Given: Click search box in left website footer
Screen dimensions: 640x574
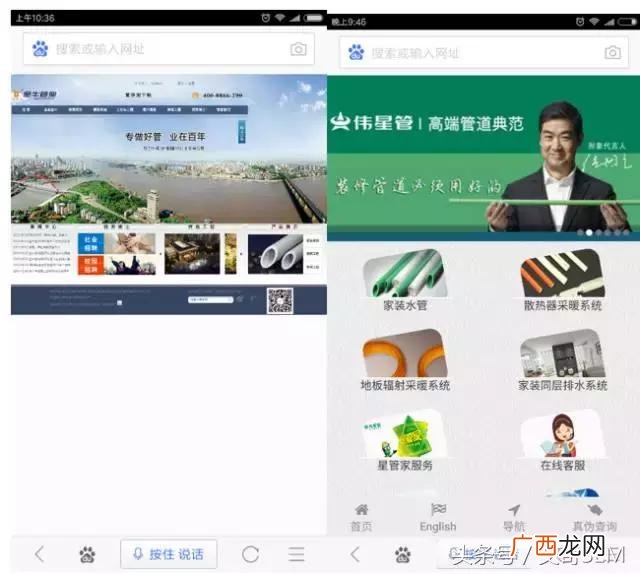Looking at the screenshot, I should tap(211, 299).
